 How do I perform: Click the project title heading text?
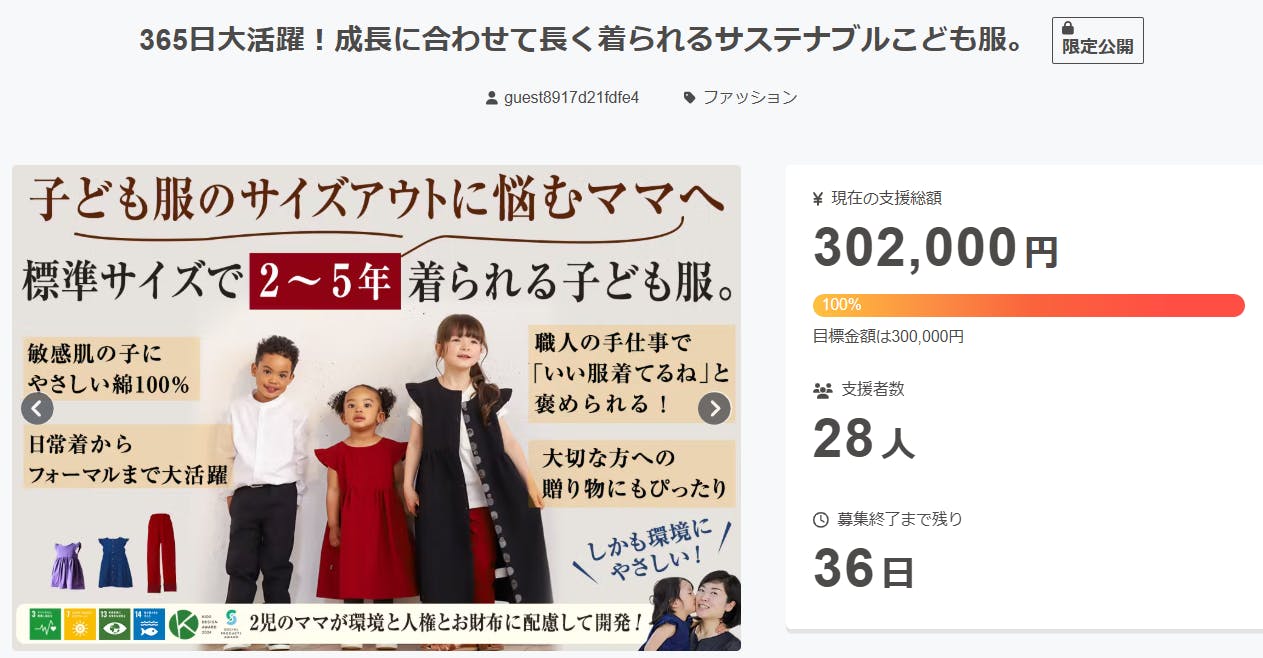(x=581, y=40)
